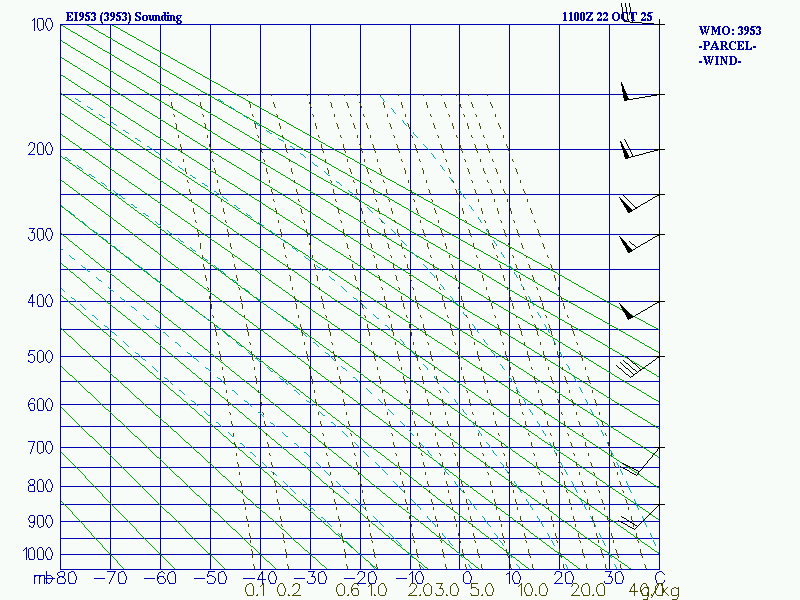Click the -PARCEL- label
The width and height of the screenshot is (800, 600).
(x=727, y=46)
